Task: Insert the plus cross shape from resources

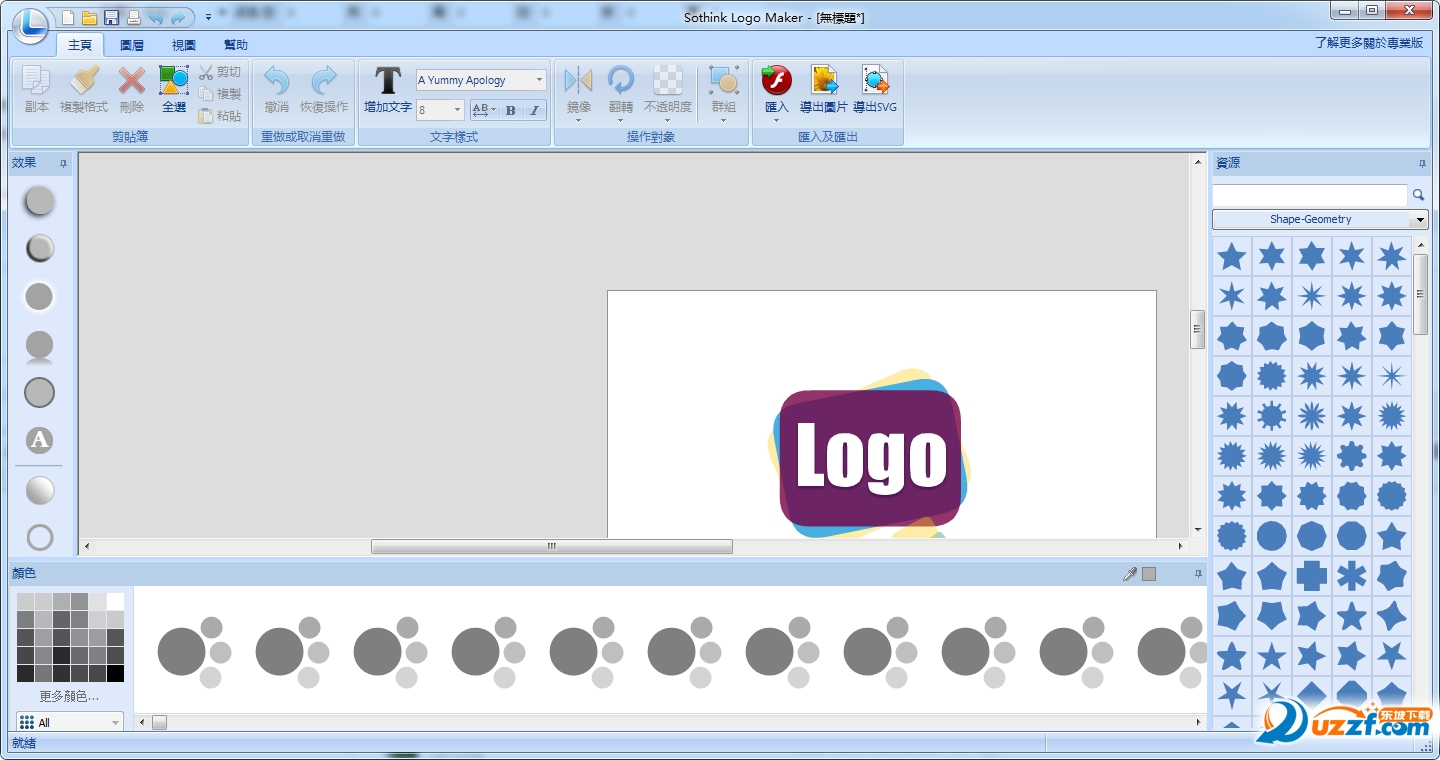Action: (x=1311, y=576)
